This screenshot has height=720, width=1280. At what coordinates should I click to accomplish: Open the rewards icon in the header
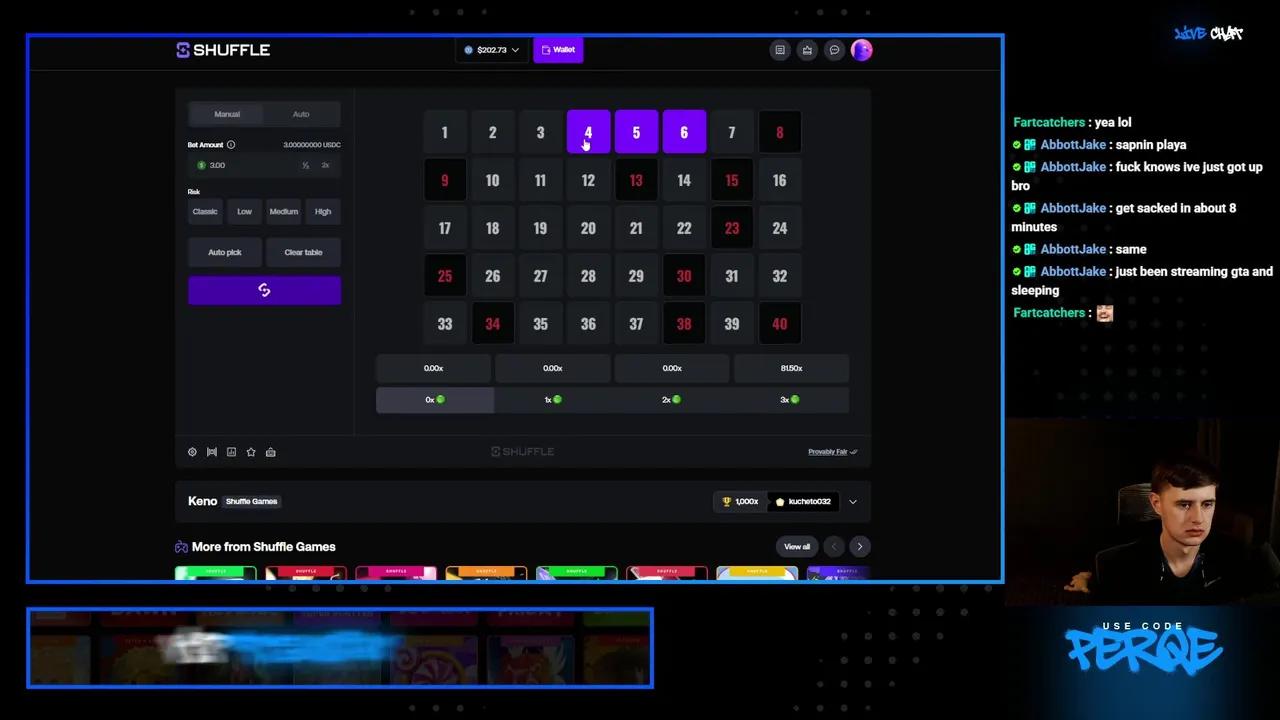point(807,50)
